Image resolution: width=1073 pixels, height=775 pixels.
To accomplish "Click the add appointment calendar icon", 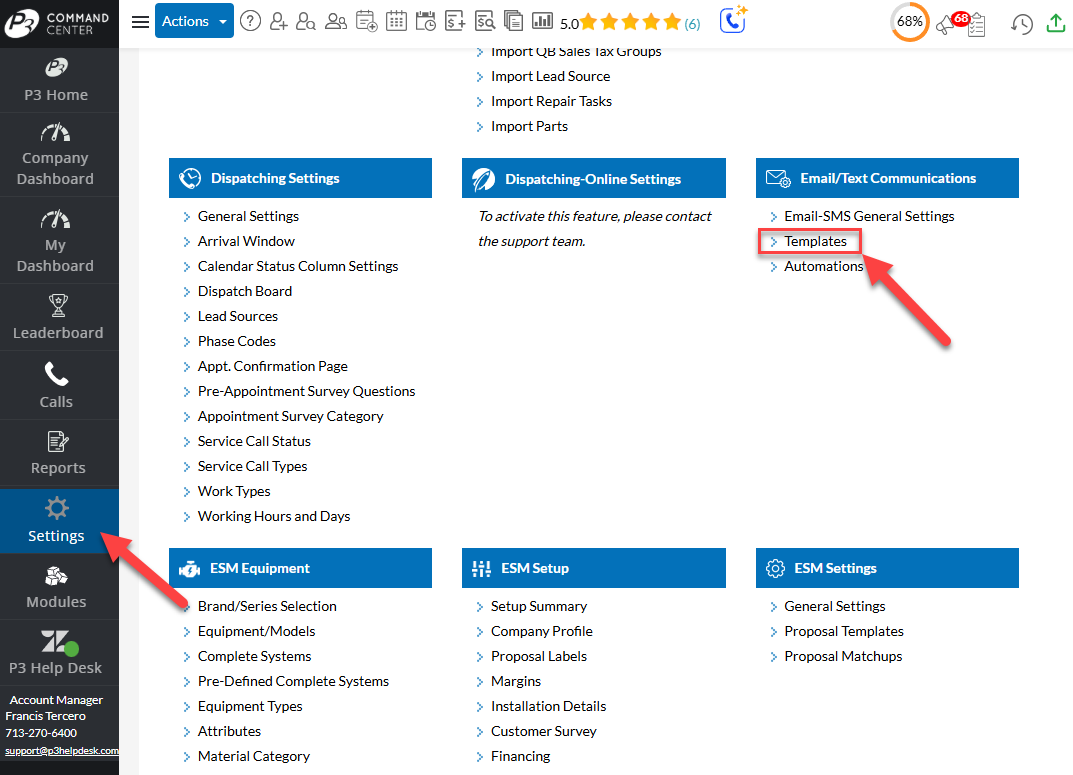I will click(366, 21).
